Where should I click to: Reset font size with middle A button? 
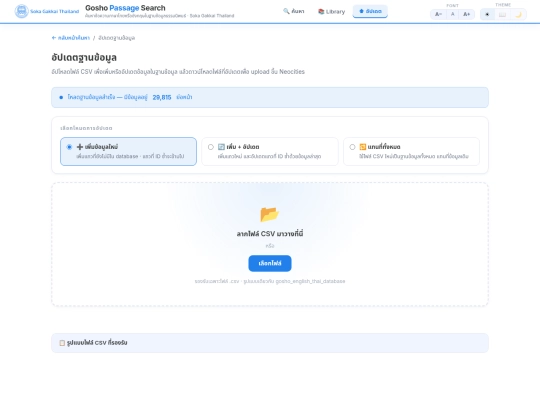click(x=453, y=14)
